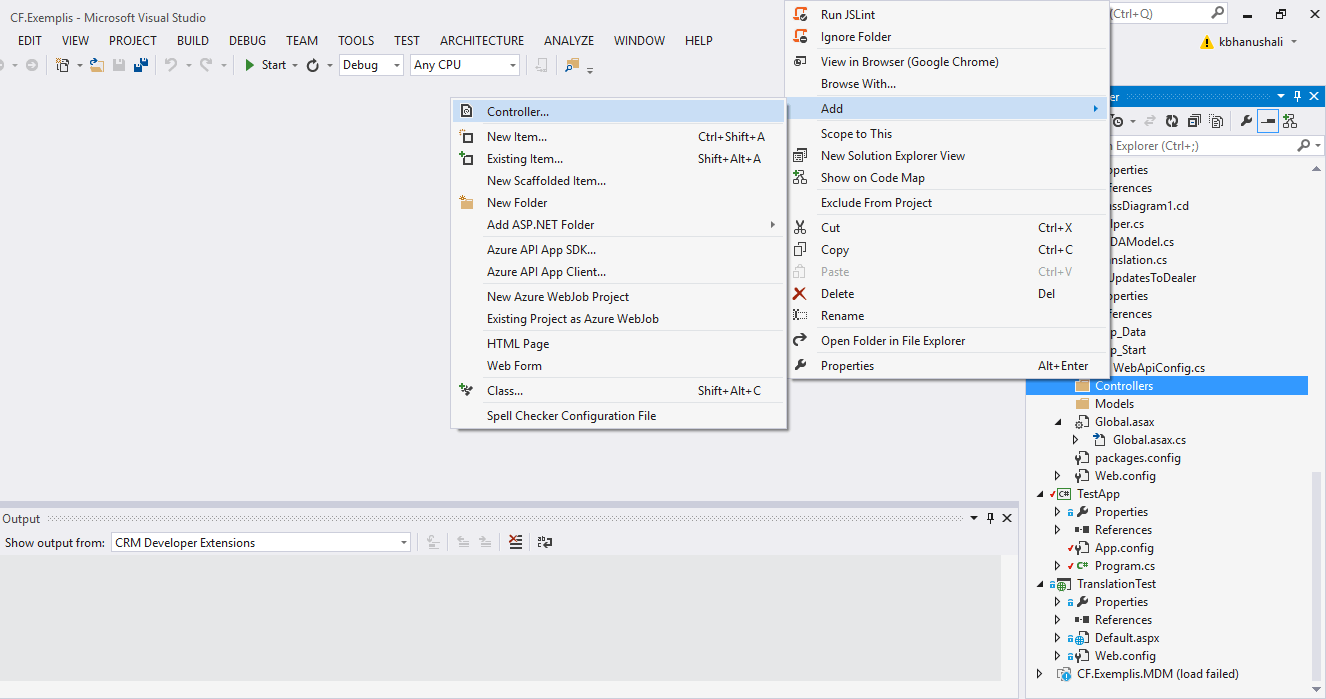Click the Refresh browser icon beside Start

tap(313, 65)
